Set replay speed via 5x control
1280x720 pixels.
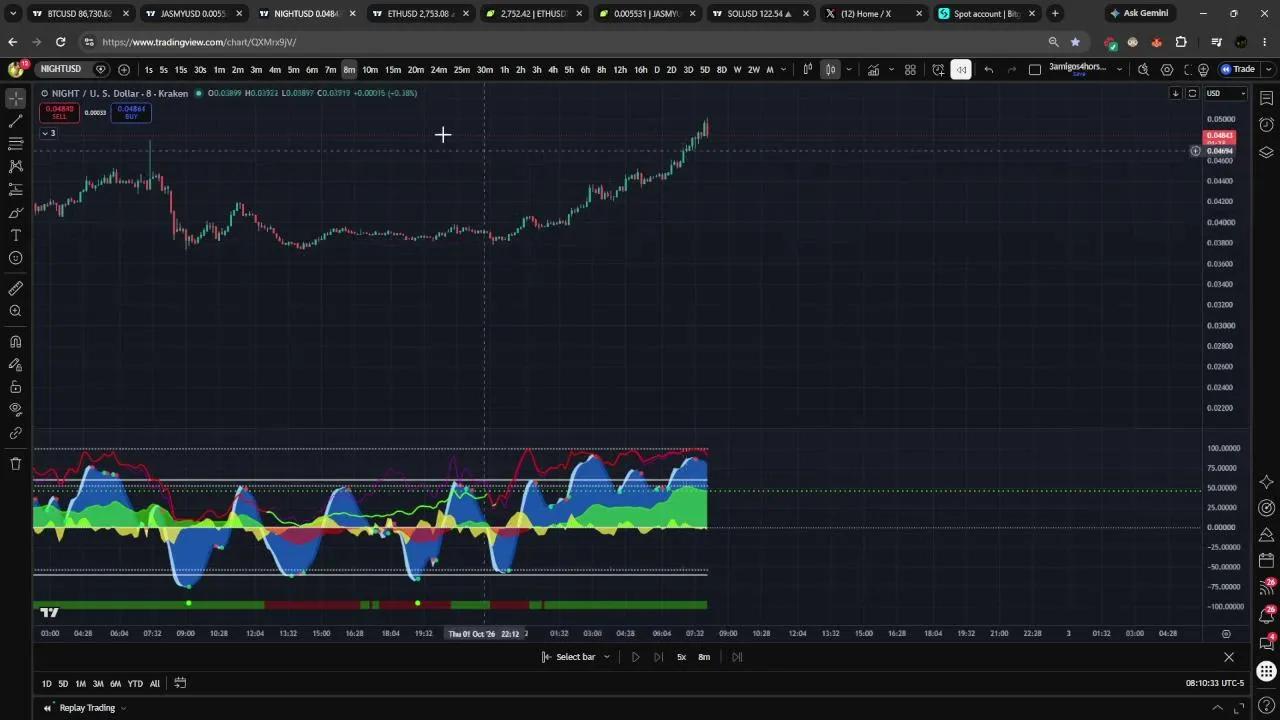[681, 657]
